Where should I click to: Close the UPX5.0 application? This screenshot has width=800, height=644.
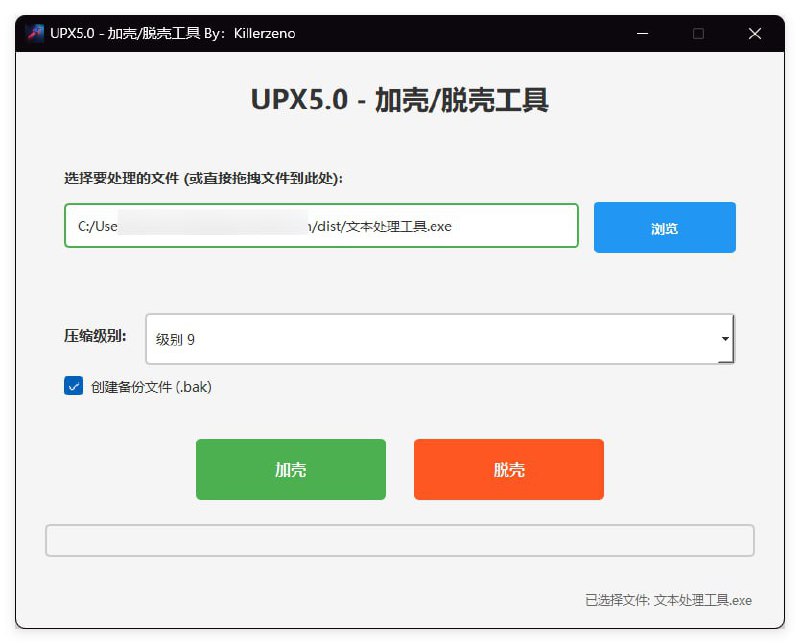tap(755, 33)
